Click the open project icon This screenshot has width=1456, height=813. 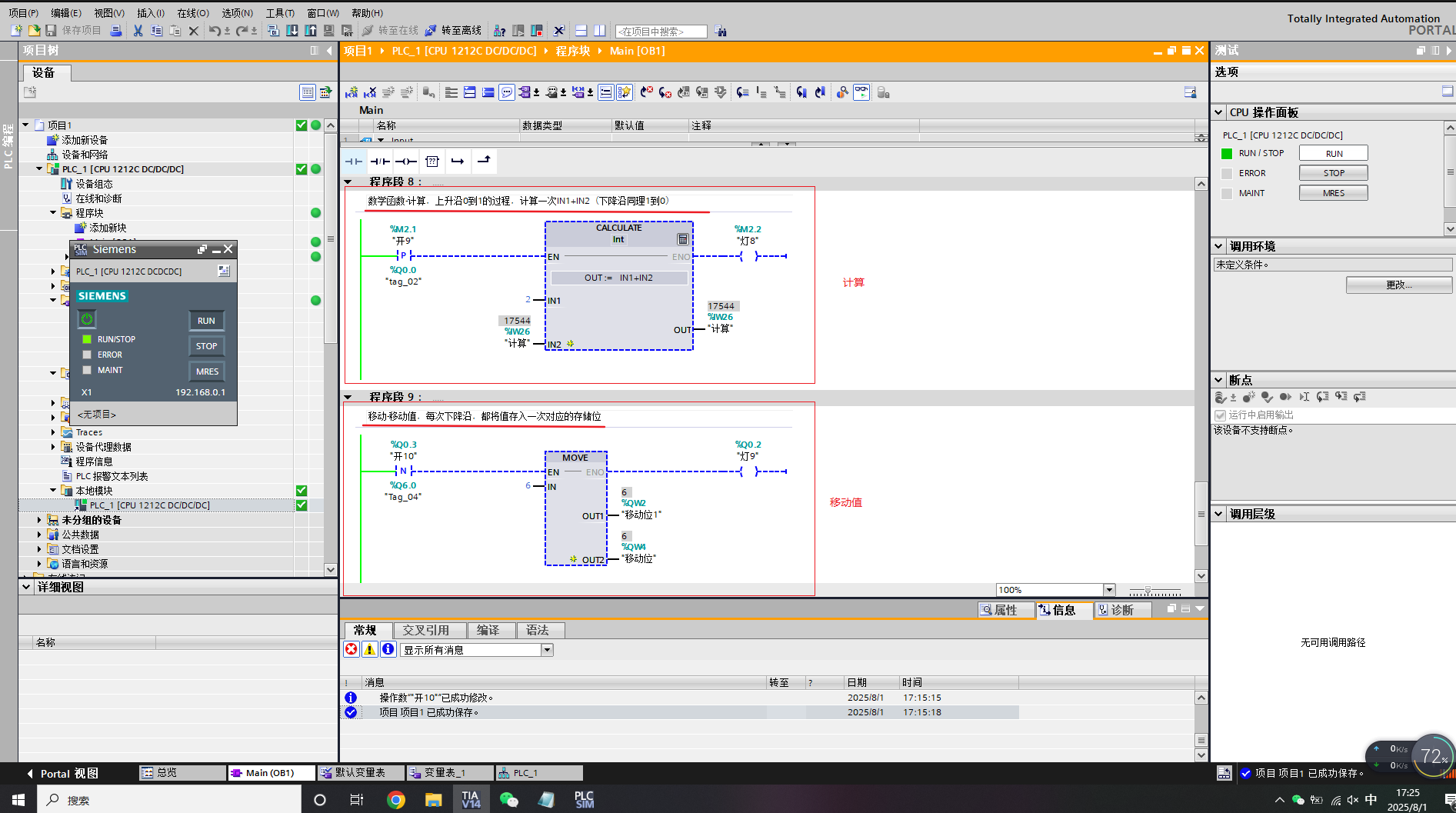tap(34, 31)
